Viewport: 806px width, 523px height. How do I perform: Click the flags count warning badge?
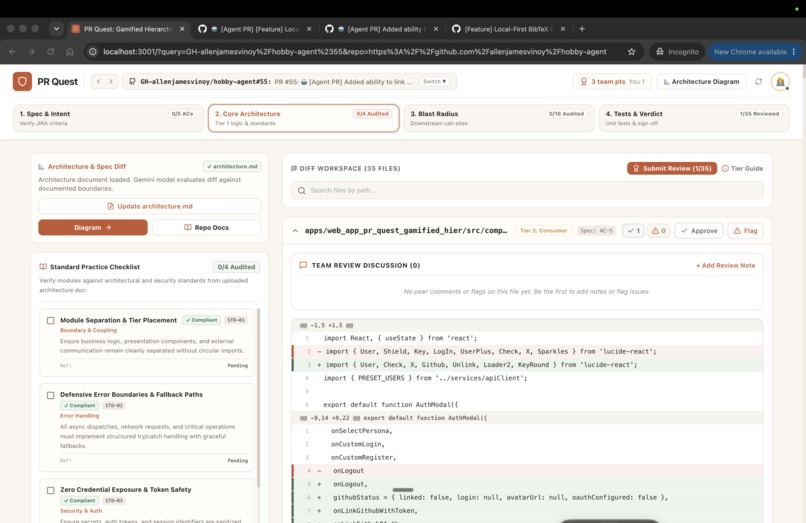(658, 230)
